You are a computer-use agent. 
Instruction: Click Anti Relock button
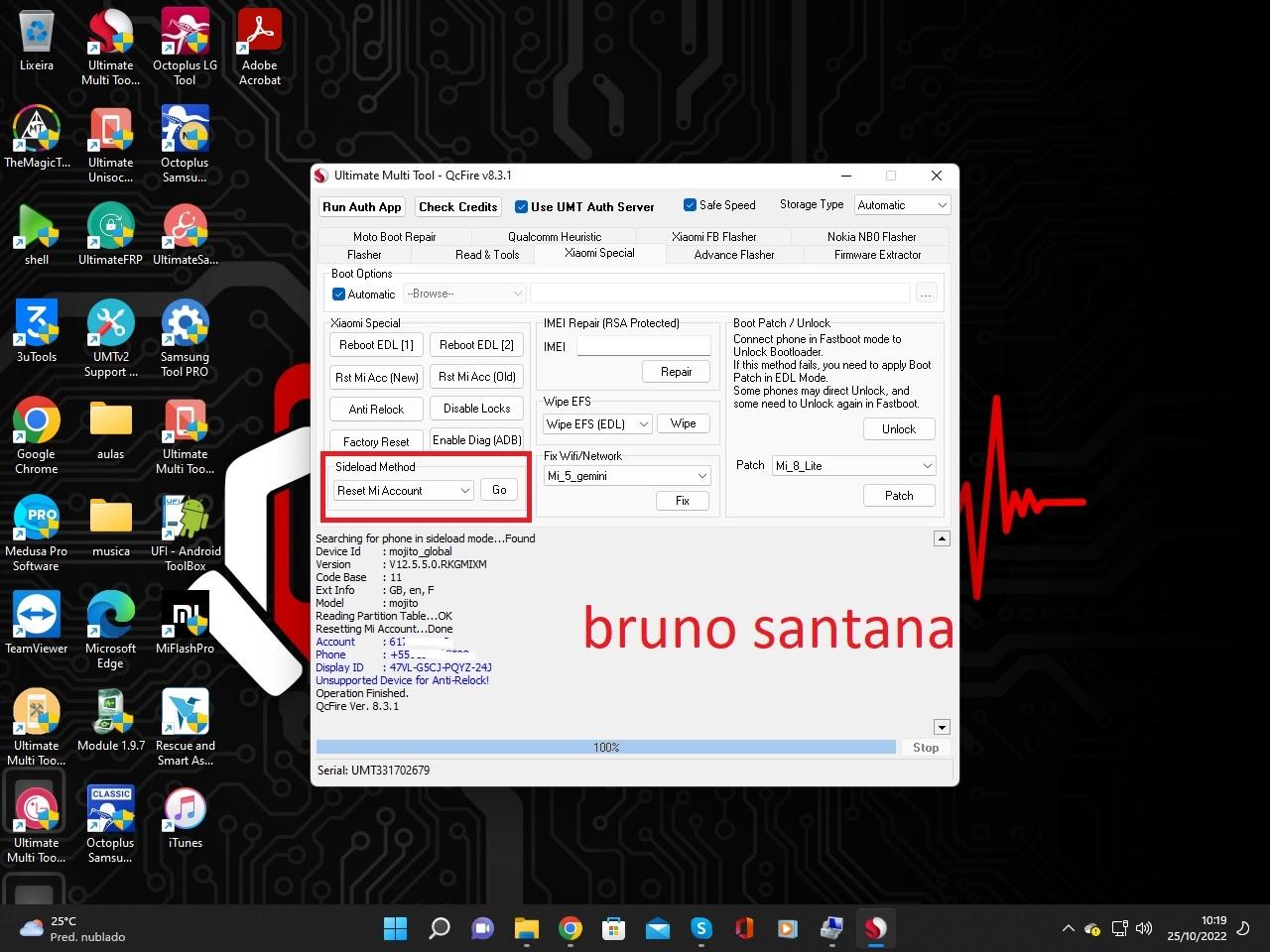point(376,410)
